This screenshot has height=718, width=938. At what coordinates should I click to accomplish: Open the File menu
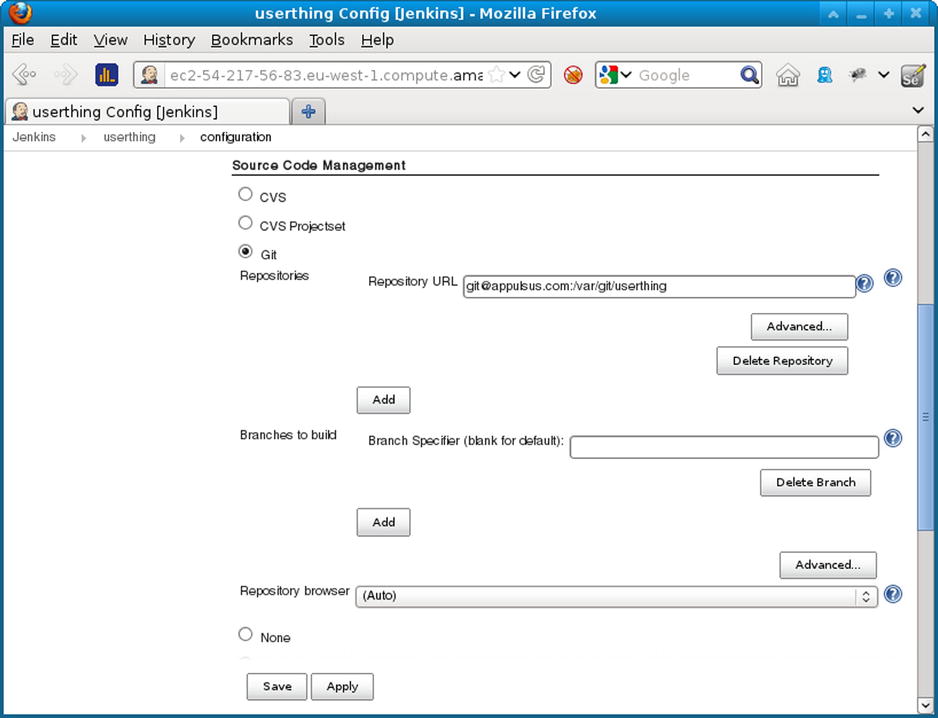(23, 40)
